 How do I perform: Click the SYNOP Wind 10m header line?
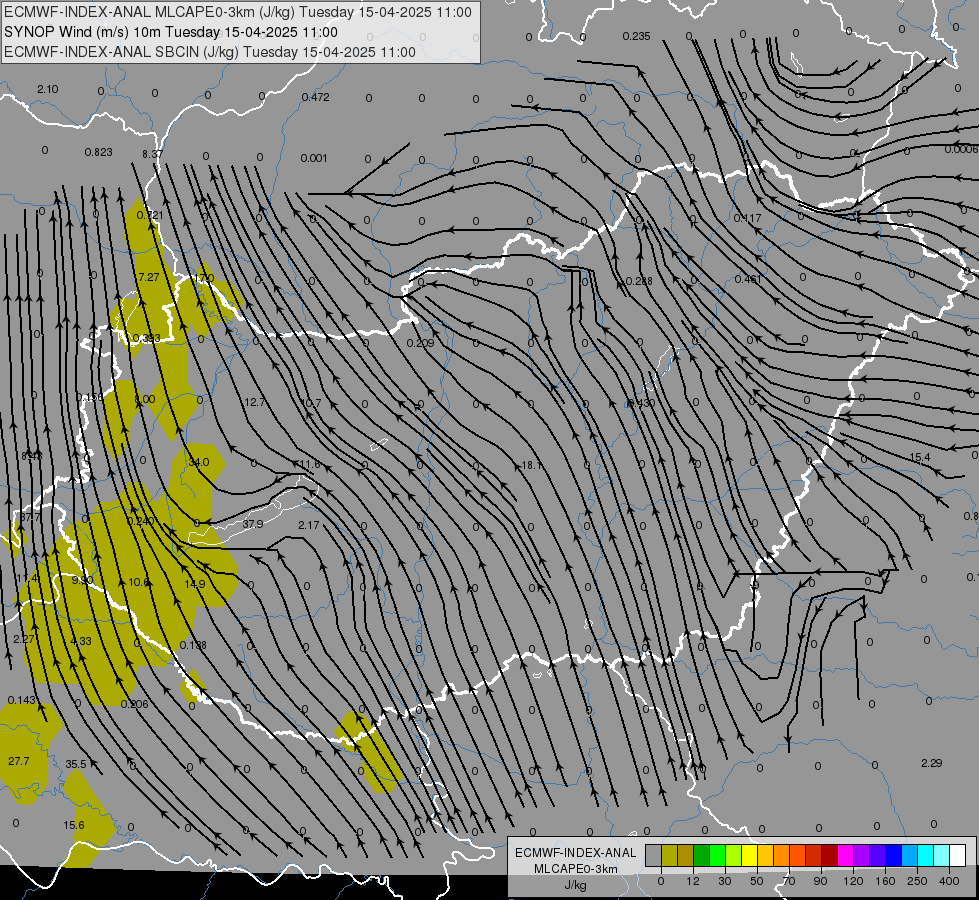click(x=171, y=32)
